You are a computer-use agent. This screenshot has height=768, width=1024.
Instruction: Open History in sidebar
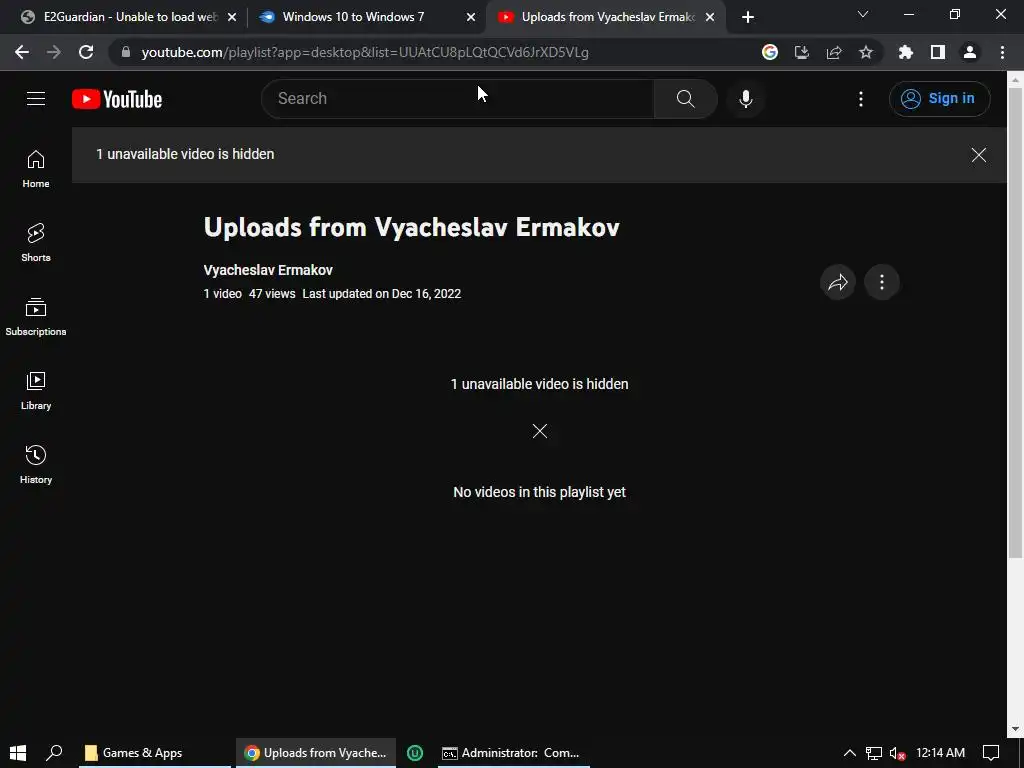point(36,464)
